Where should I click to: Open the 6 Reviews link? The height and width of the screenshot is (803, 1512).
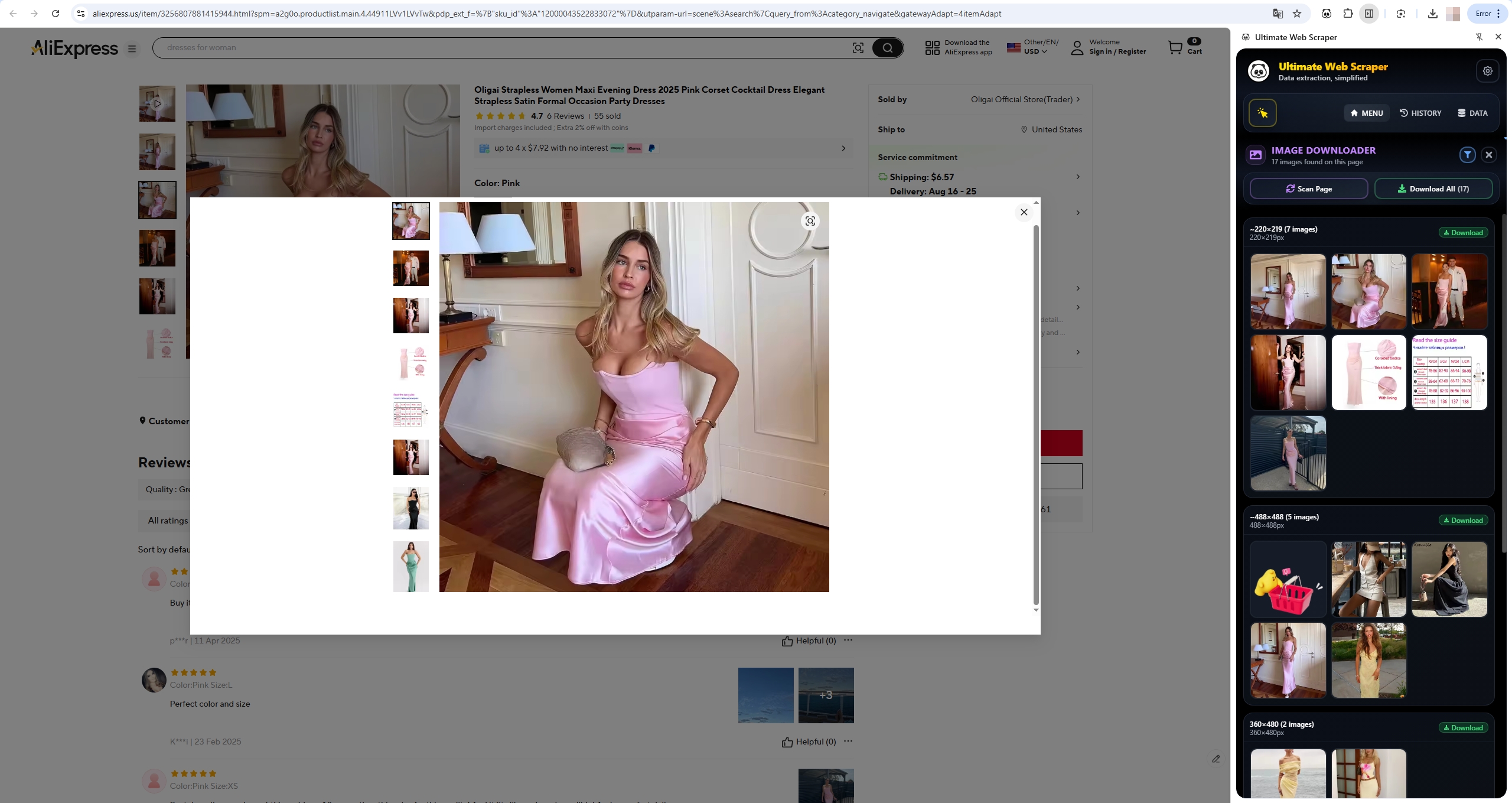coord(565,116)
